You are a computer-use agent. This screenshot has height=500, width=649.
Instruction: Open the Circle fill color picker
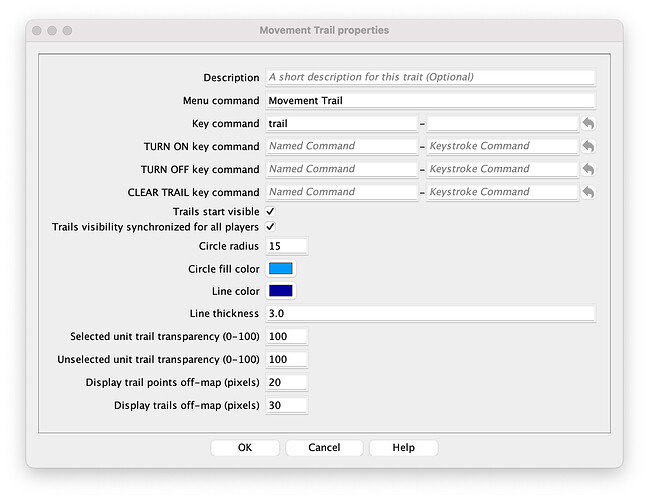pyautogui.click(x=281, y=269)
